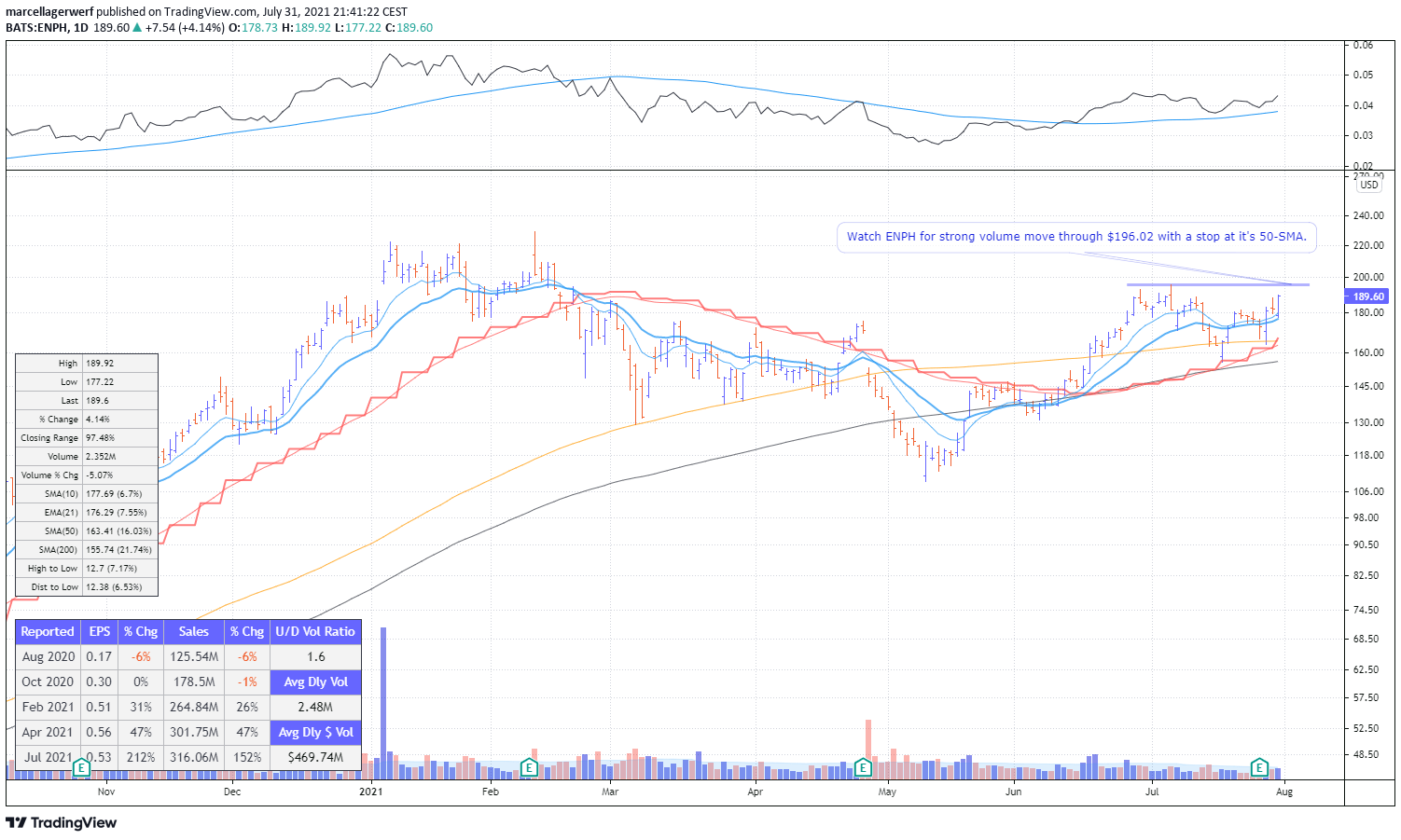
Task: Click the 'Dist to Low 12.38' stats row
Action: click(x=87, y=587)
